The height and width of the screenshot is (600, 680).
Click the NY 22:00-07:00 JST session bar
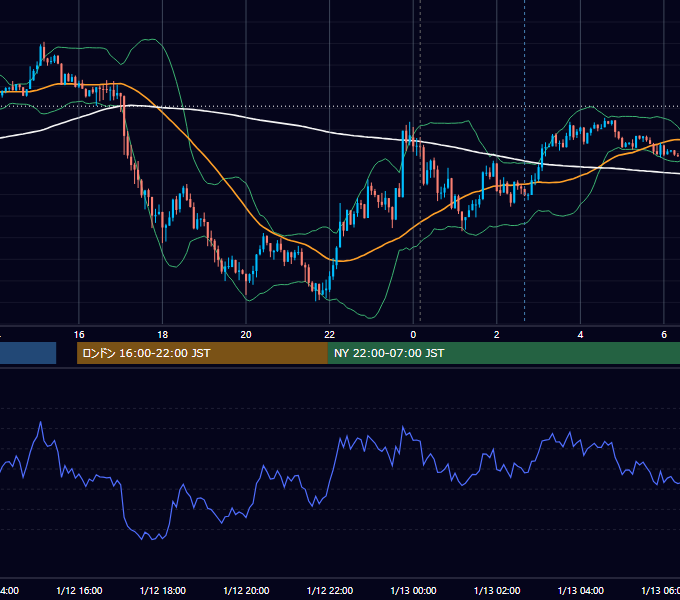tap(503, 353)
